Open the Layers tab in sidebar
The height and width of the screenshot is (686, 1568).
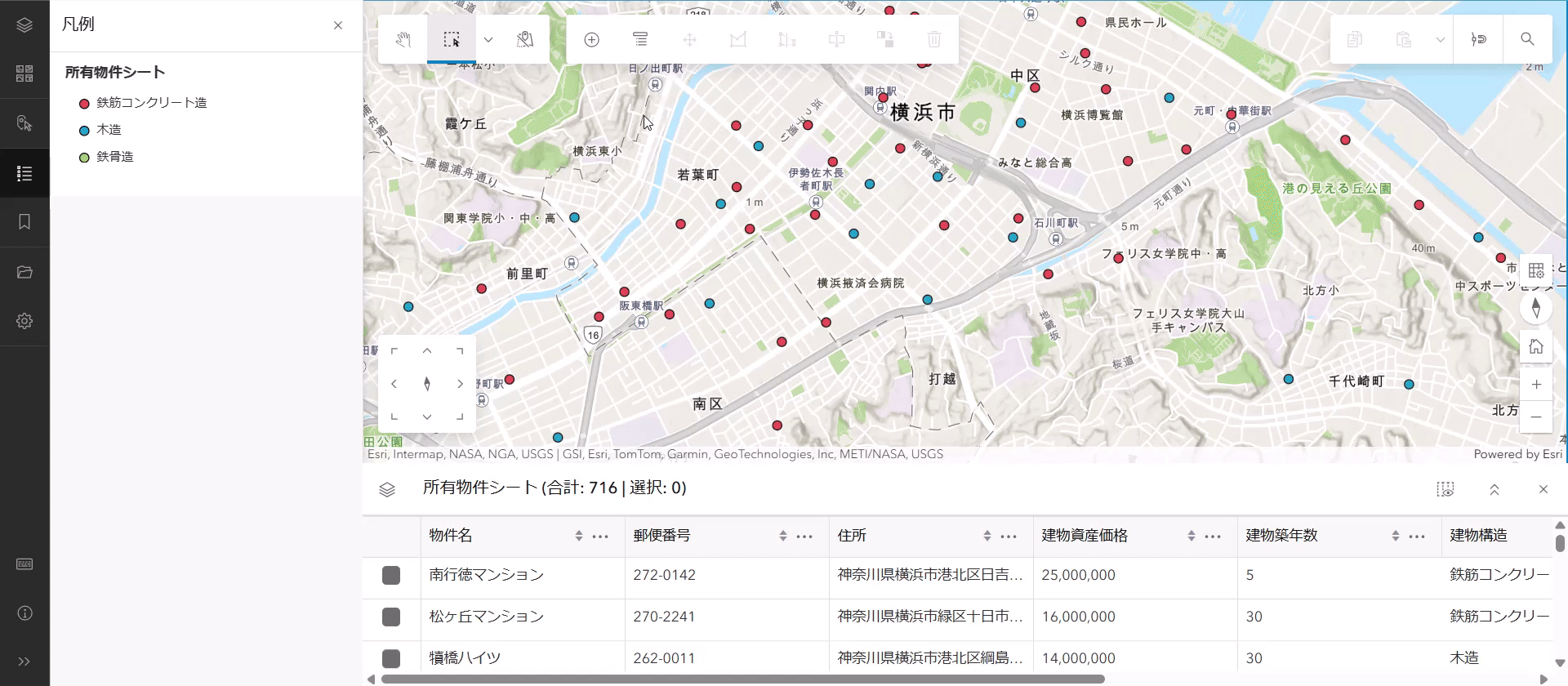[24, 25]
